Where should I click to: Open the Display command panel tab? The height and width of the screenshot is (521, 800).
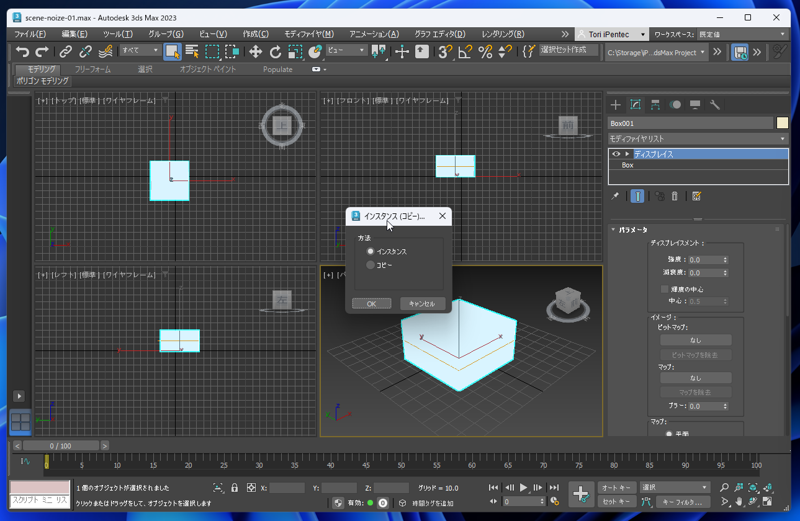tap(695, 105)
